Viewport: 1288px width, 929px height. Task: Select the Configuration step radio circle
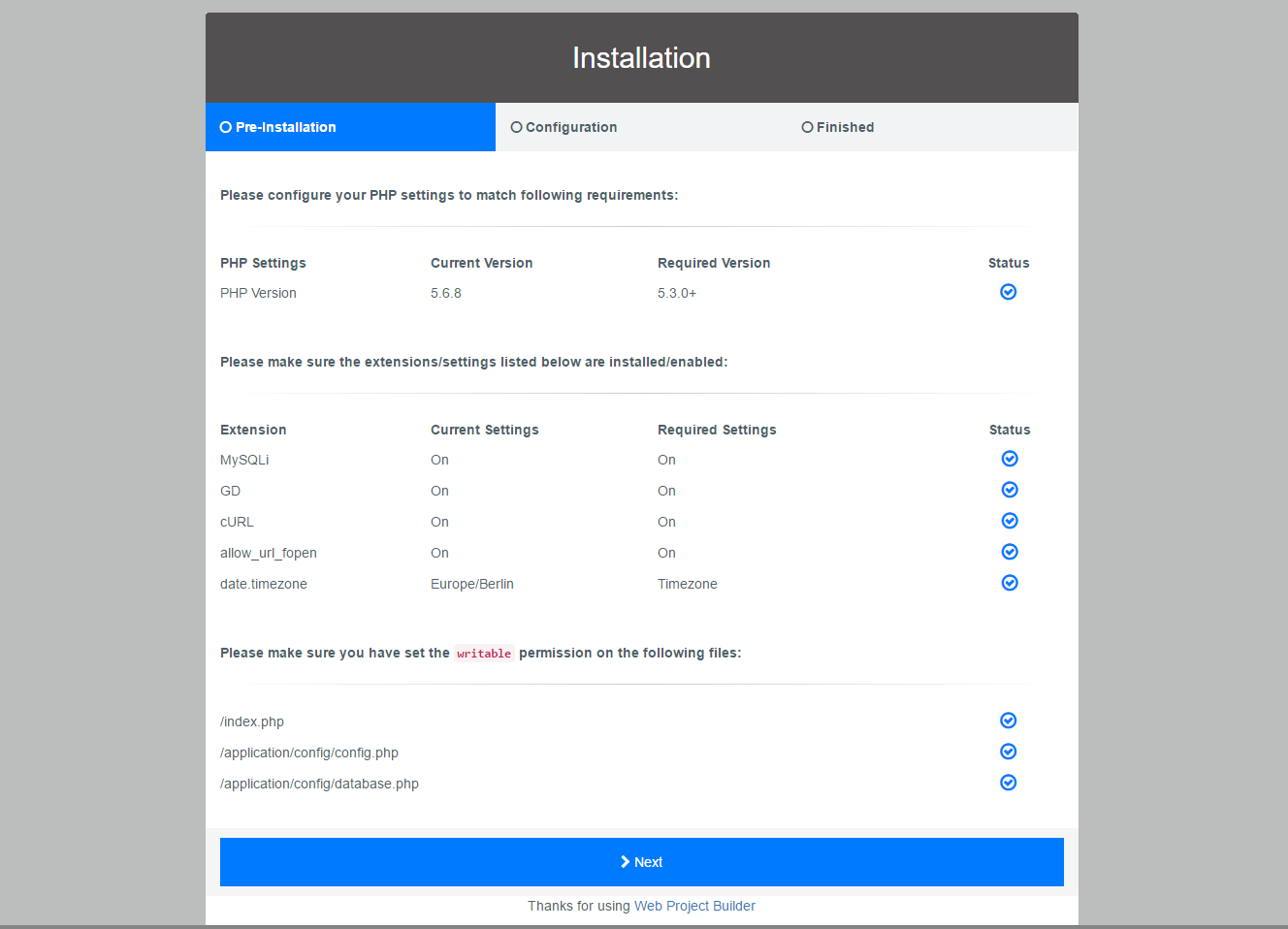click(516, 126)
